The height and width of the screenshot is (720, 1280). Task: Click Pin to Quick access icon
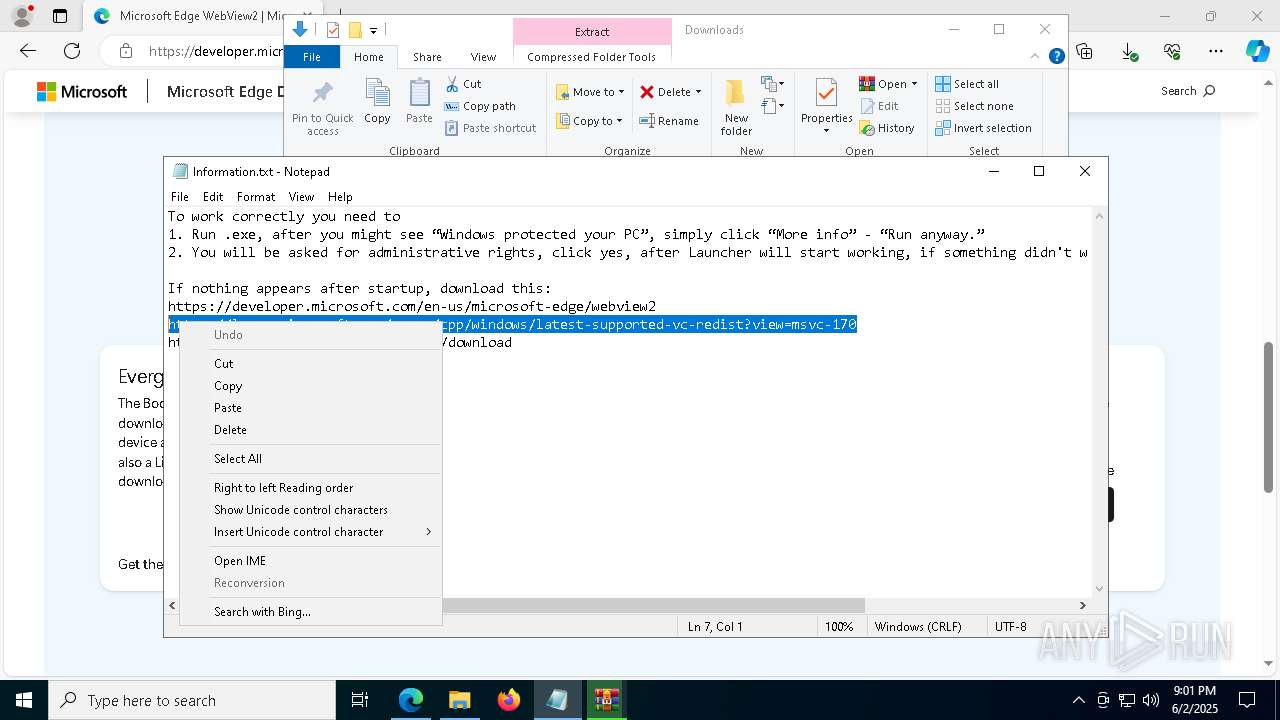pyautogui.click(x=322, y=108)
